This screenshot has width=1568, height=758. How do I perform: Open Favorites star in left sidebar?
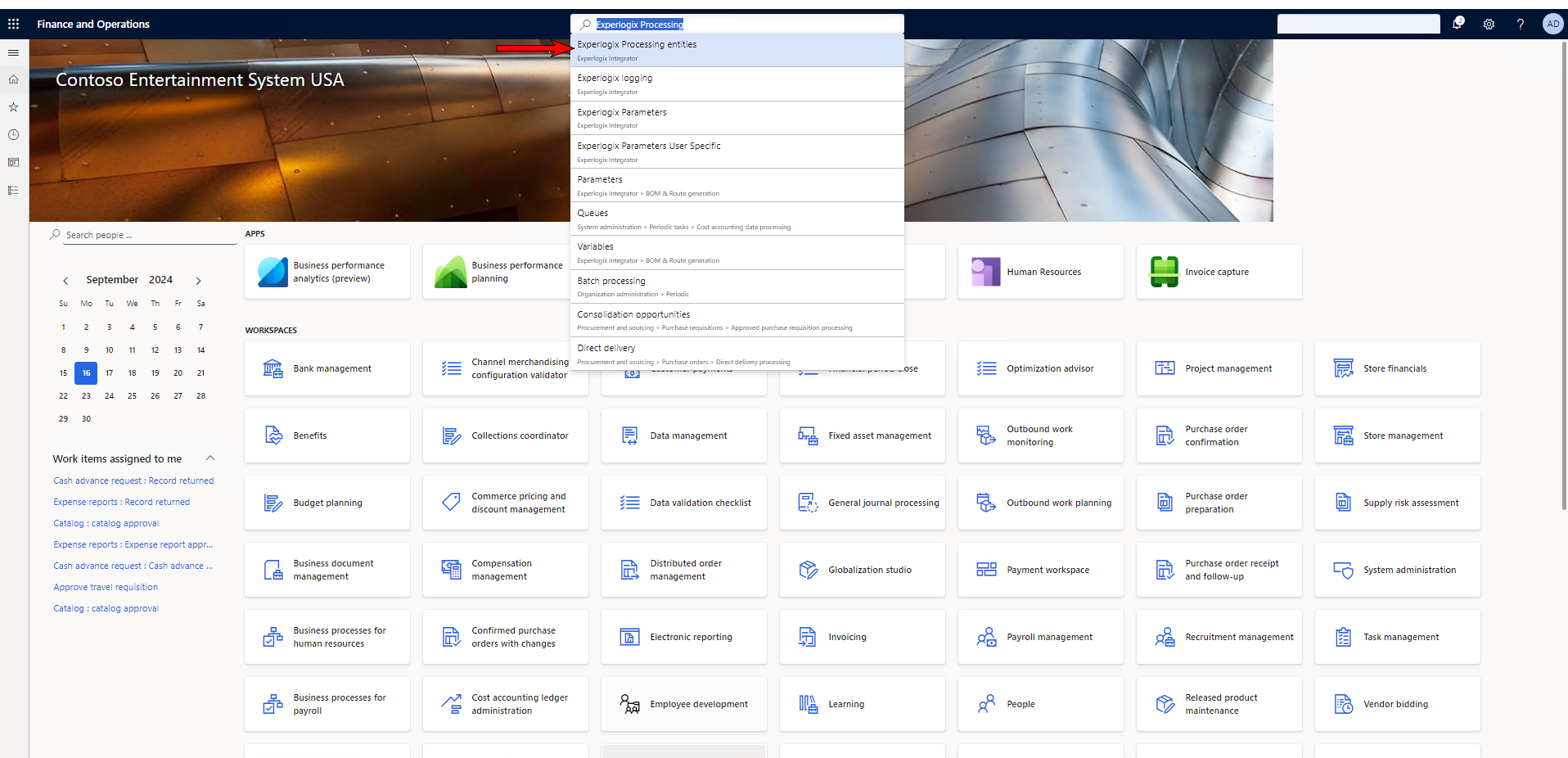pyautogui.click(x=13, y=107)
